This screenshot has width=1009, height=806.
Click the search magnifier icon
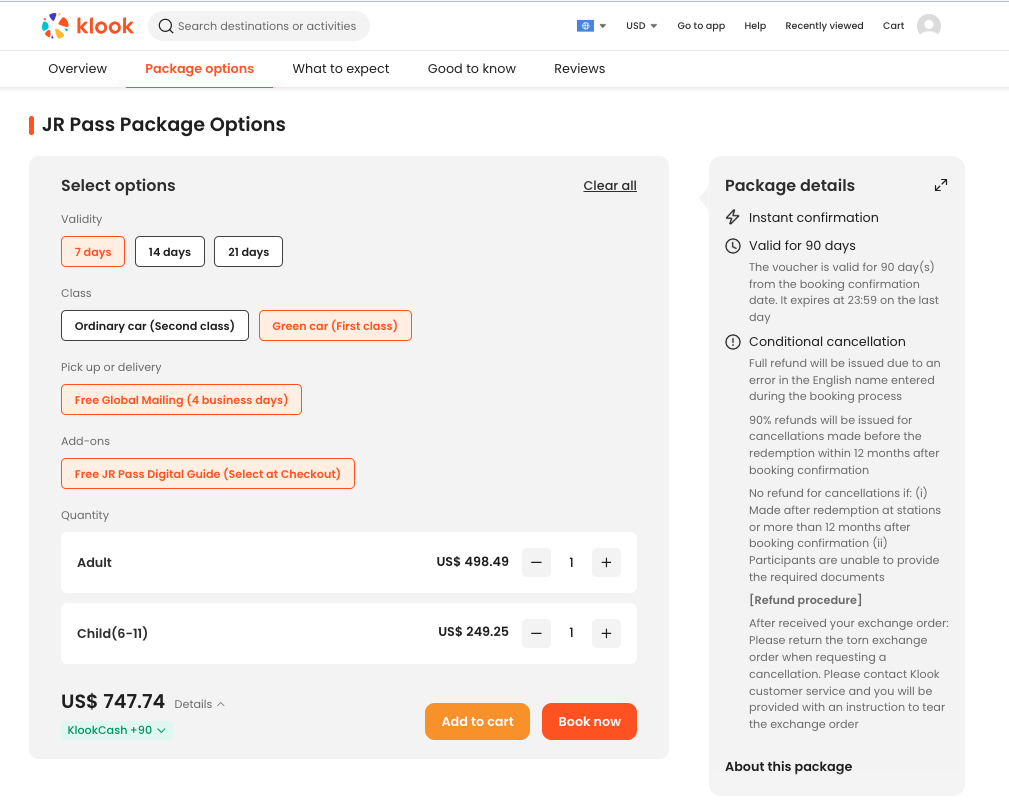point(165,26)
